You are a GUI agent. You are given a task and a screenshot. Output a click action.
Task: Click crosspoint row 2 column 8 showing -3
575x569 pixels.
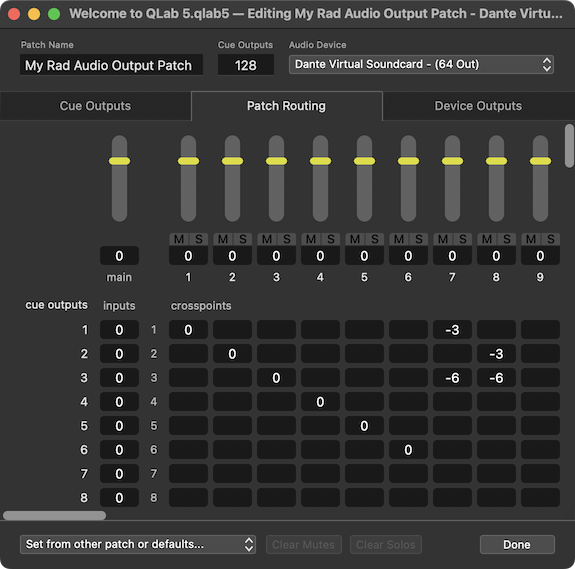(497, 354)
